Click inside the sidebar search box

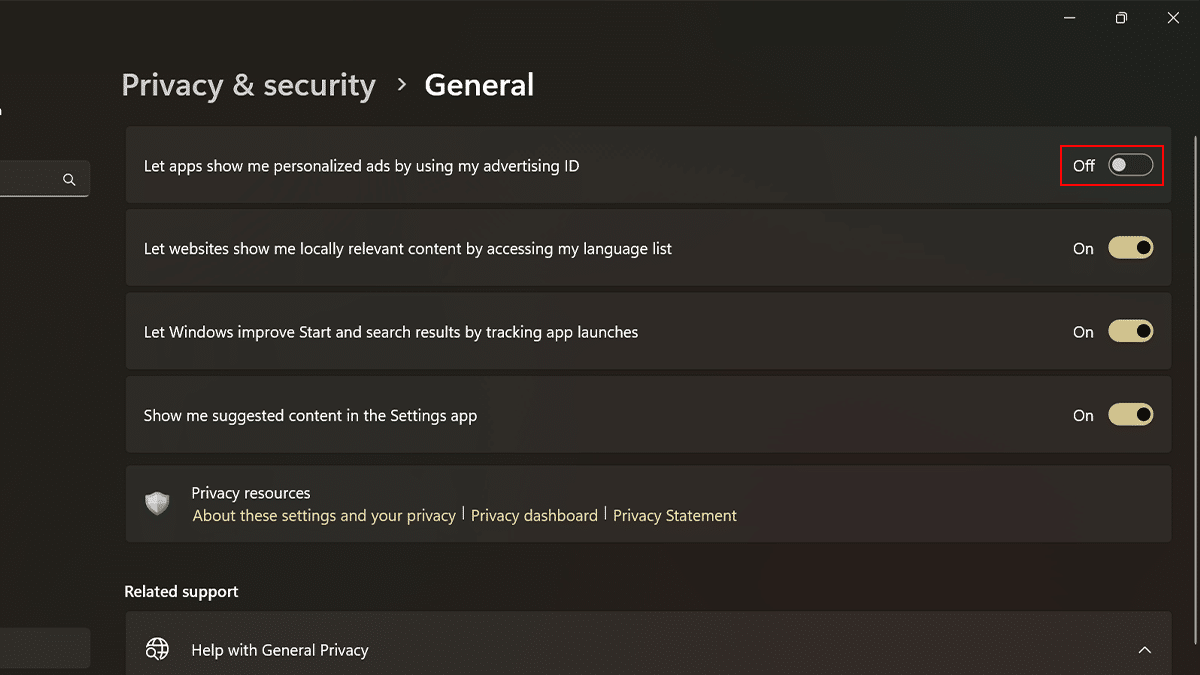[30, 180]
